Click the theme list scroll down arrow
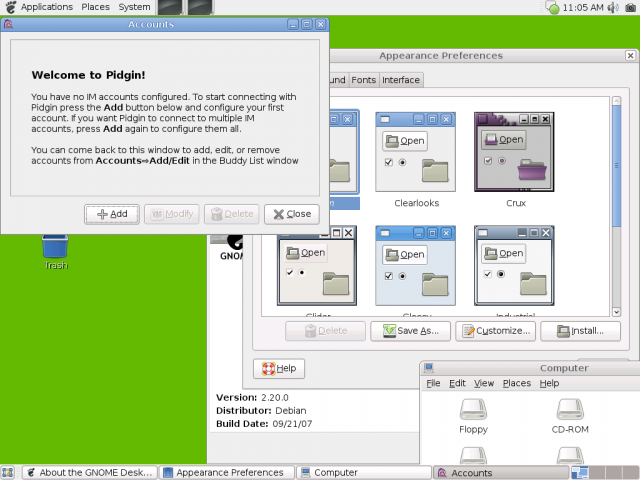 (616, 312)
